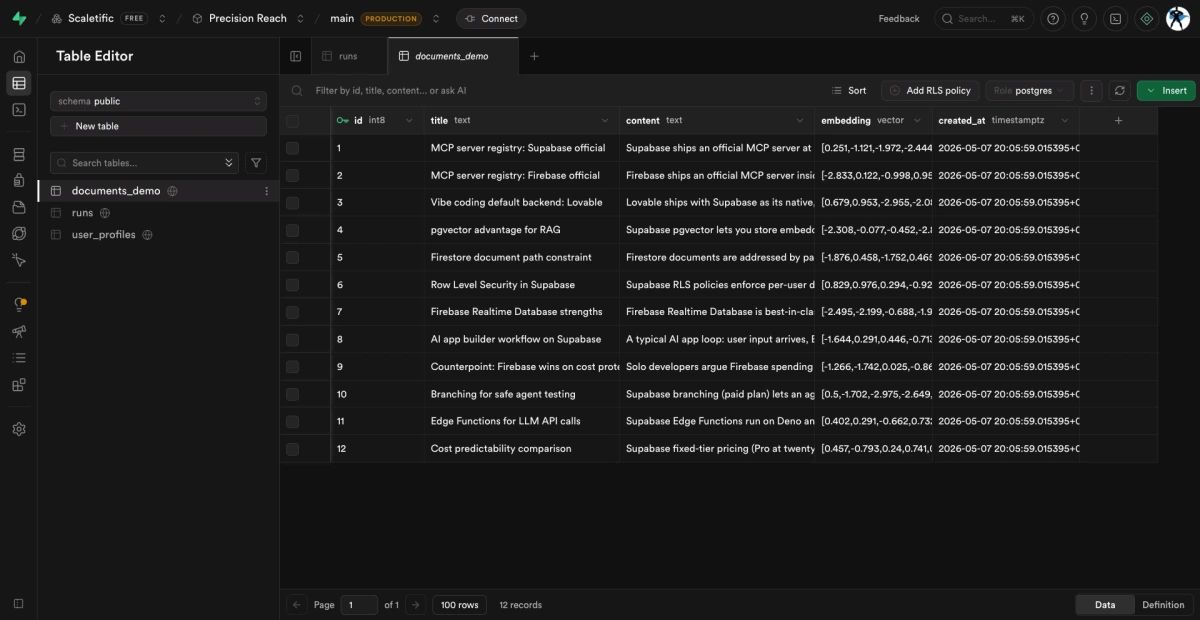
Task: Check the checkbox for row 7 Realtime Database
Action: (x=292, y=311)
